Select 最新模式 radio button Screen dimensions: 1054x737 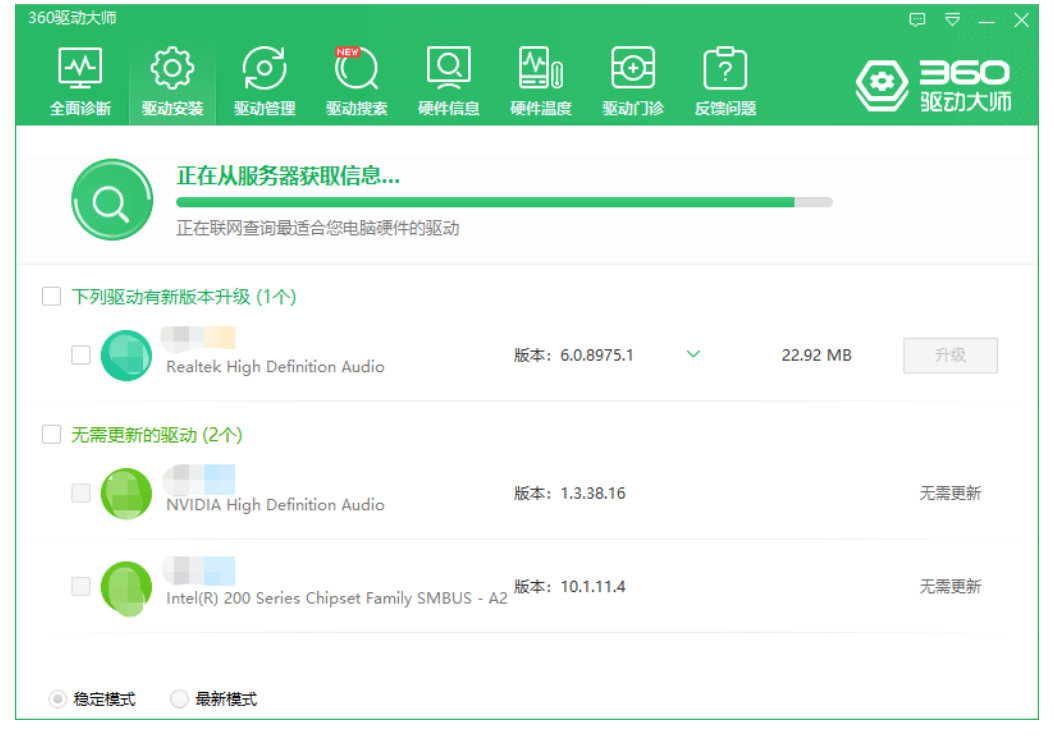coord(179,699)
